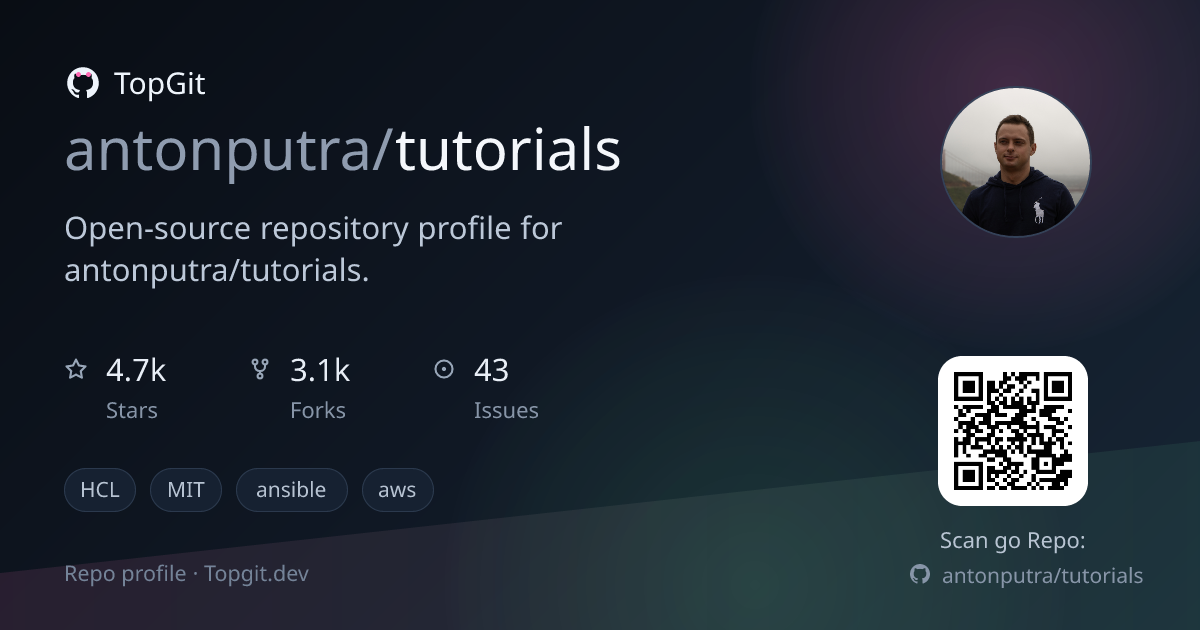The width and height of the screenshot is (1200, 630).
Task: Select the MIT tag
Action: [186, 490]
